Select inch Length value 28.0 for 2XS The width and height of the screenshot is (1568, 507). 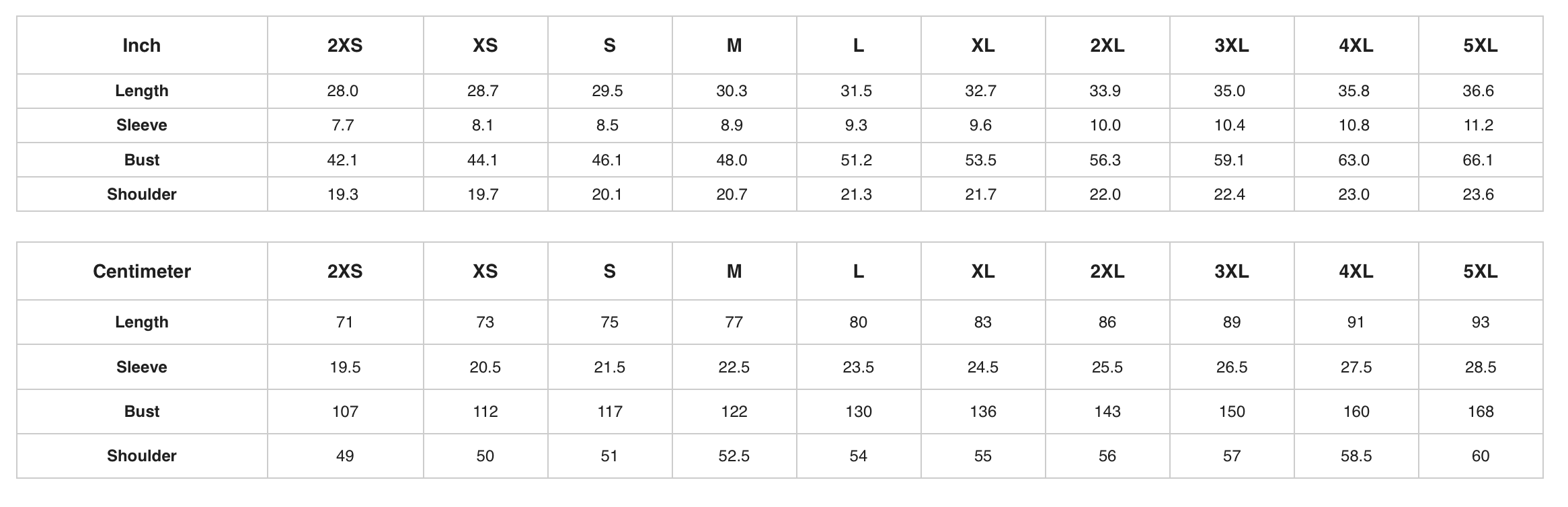coord(343,91)
